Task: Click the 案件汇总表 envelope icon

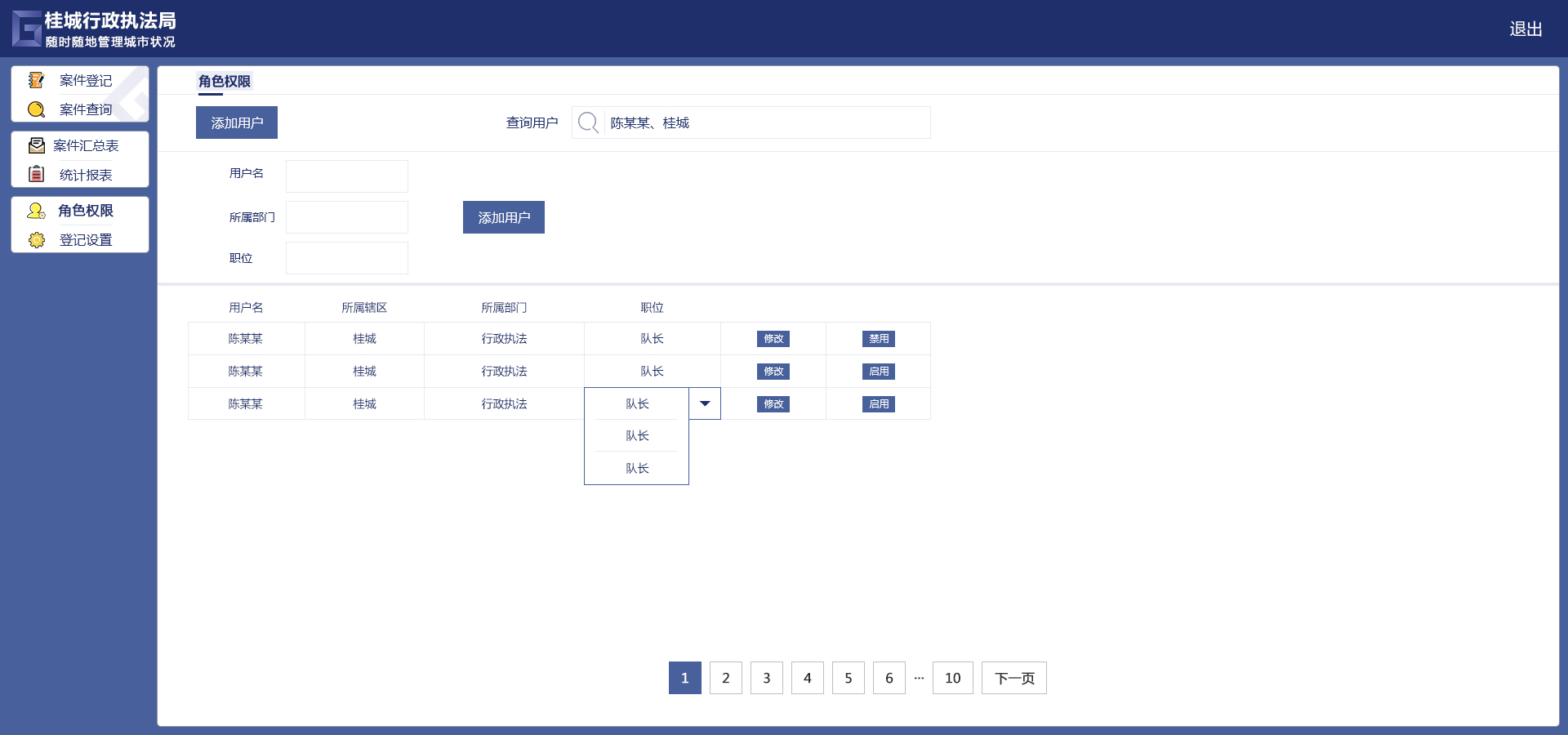Action: [36, 145]
